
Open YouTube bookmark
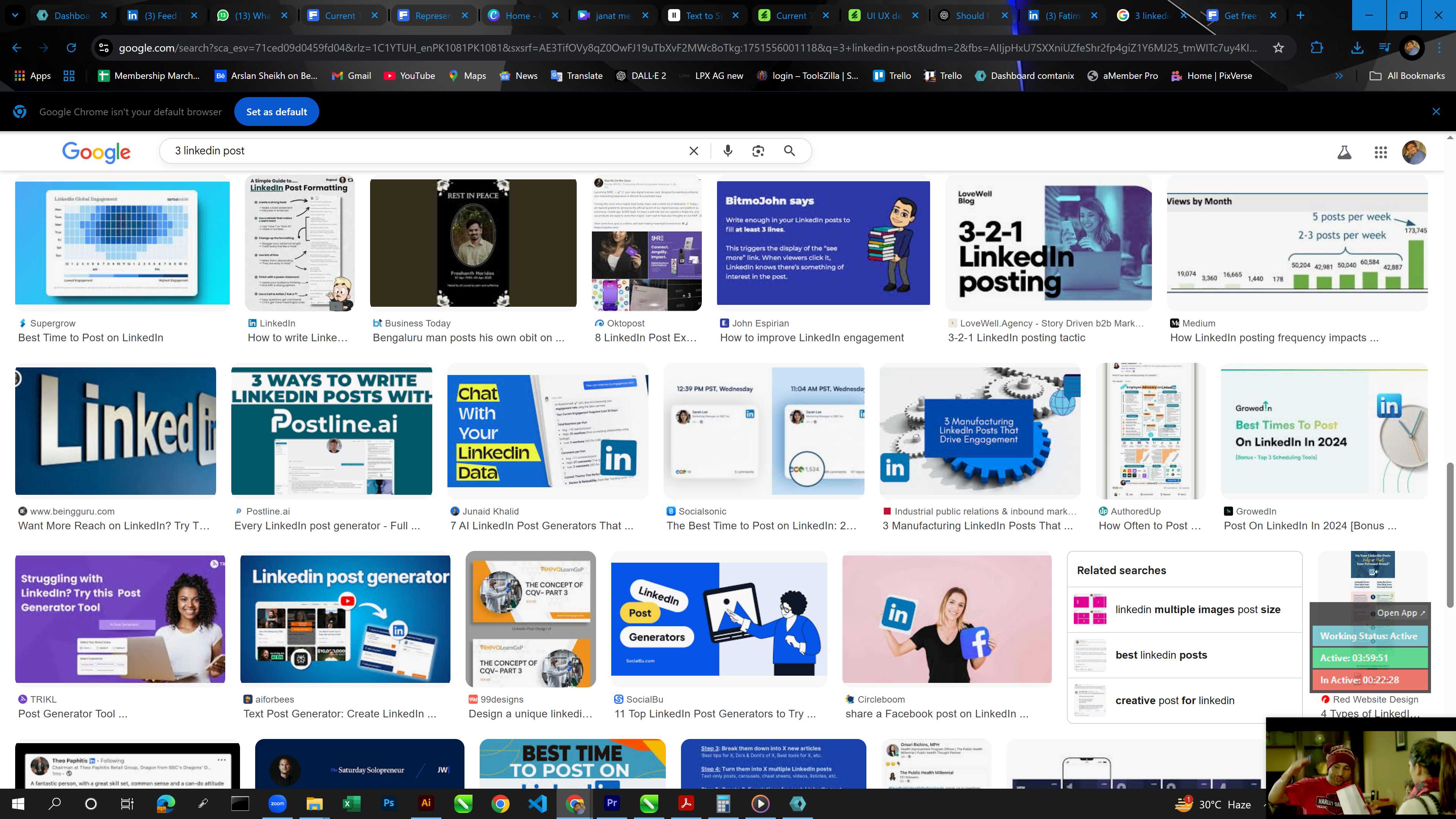(410, 76)
